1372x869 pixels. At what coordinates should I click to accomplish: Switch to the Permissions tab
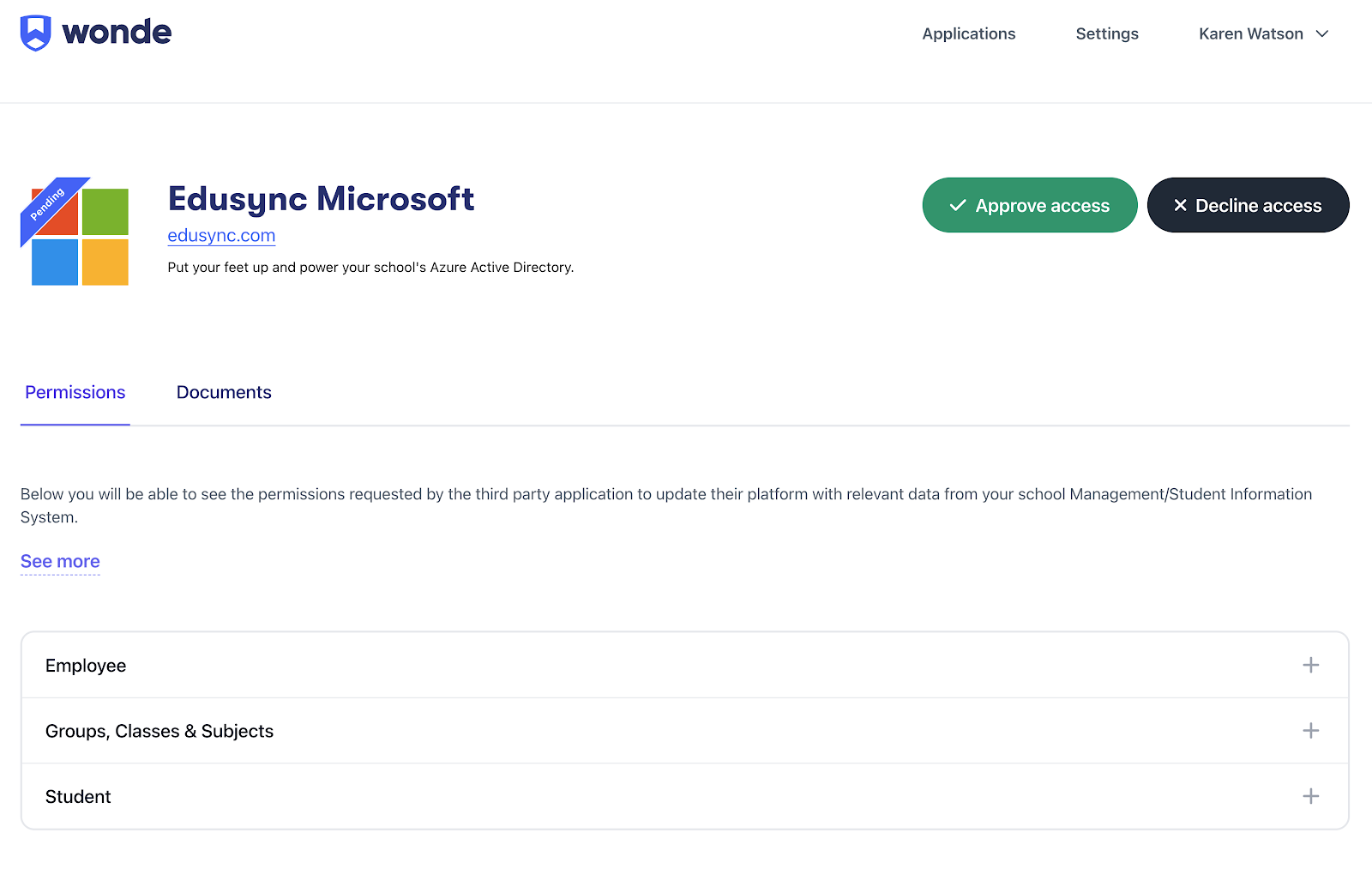pyautogui.click(x=75, y=392)
